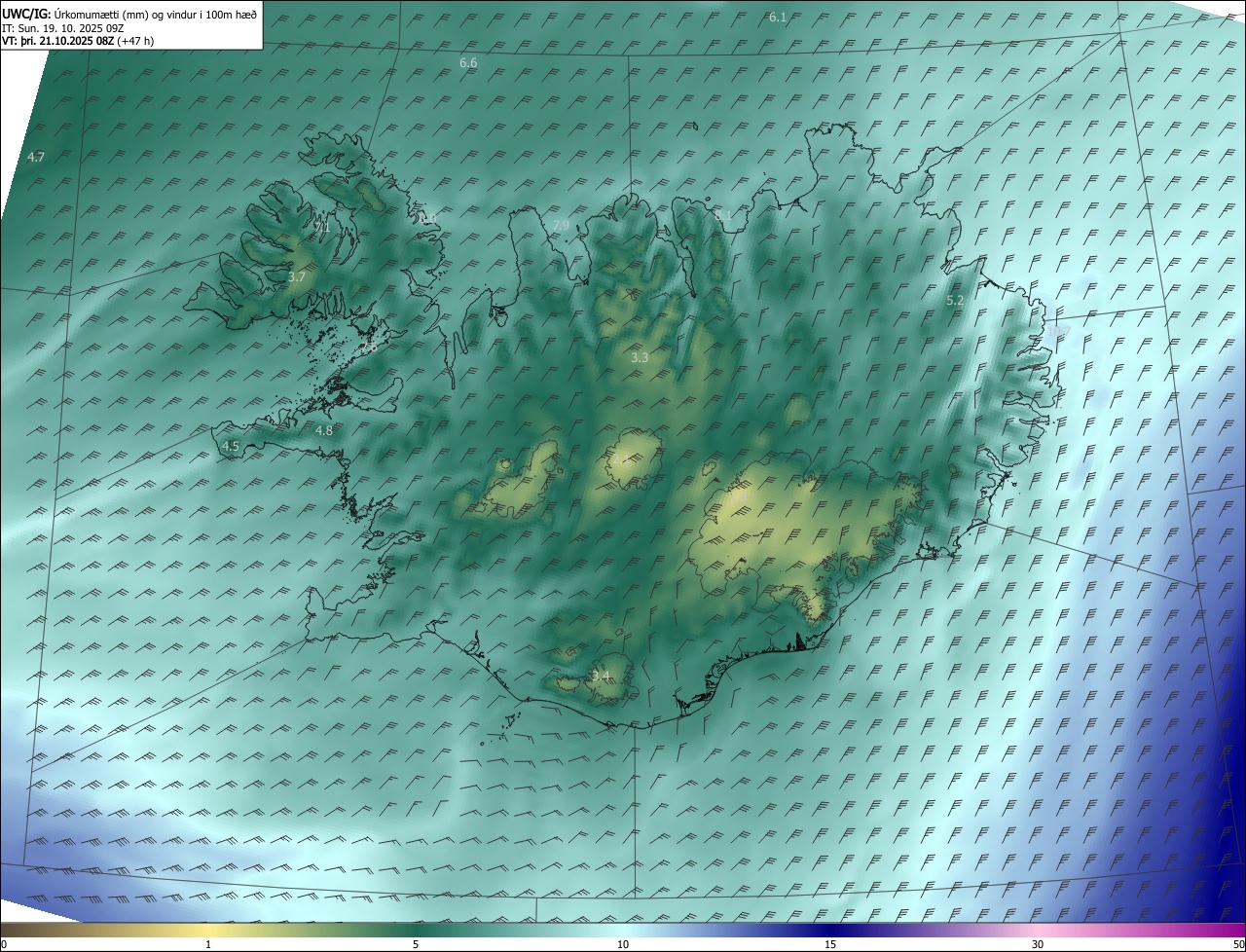The width and height of the screenshot is (1246, 952).
Task: Click the map value 6.6
Action: tap(468, 63)
